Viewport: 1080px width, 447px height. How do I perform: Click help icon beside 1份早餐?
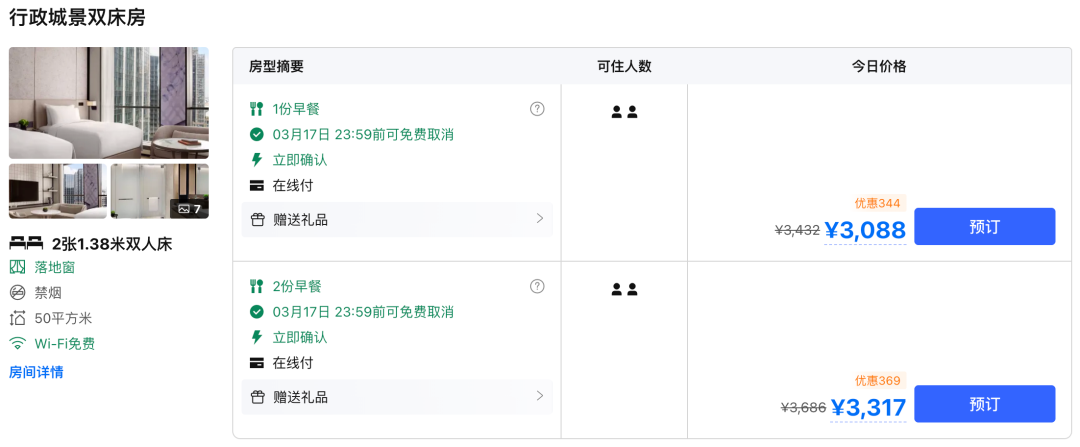click(x=537, y=109)
